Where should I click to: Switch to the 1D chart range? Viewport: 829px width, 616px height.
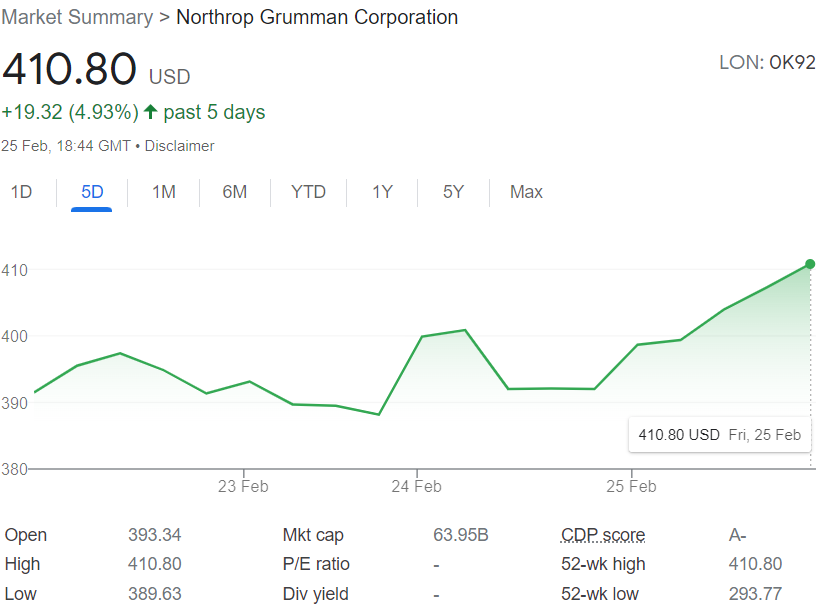point(22,192)
